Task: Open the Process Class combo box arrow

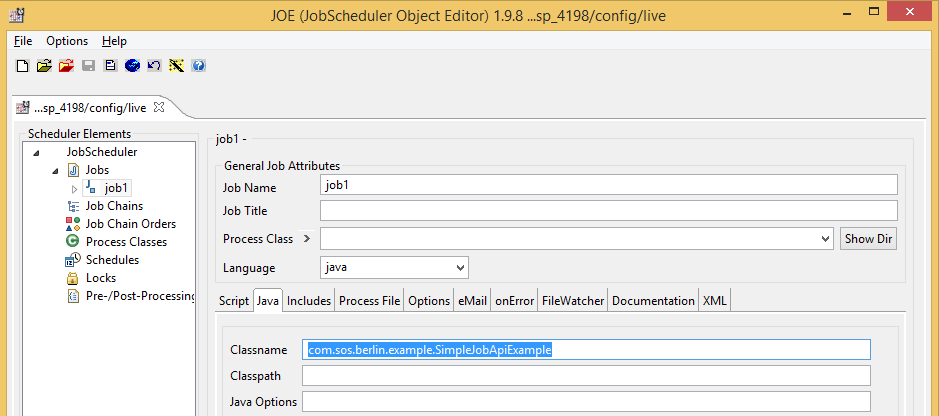Action: click(826, 238)
